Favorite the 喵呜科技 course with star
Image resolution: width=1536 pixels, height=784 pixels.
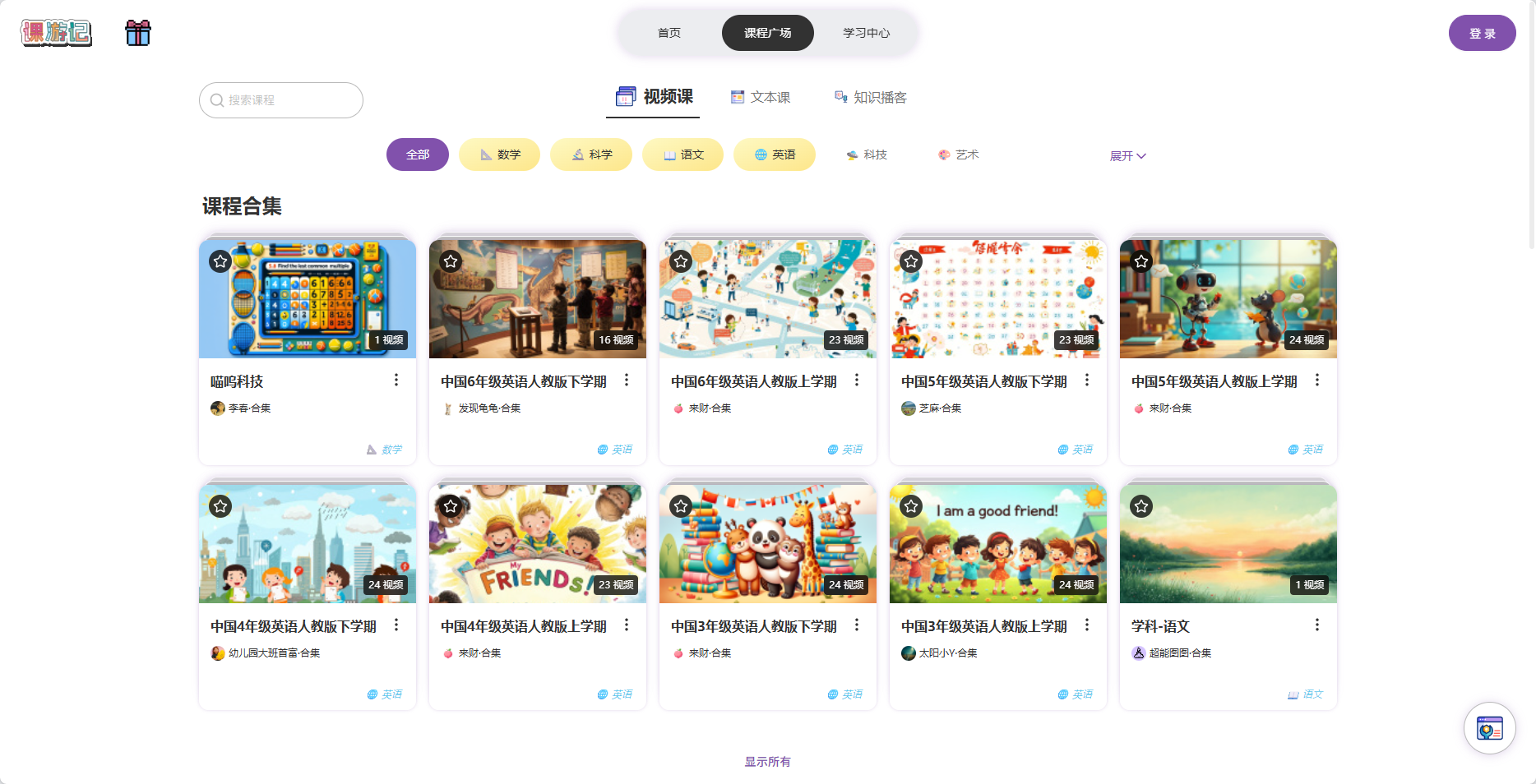220,261
